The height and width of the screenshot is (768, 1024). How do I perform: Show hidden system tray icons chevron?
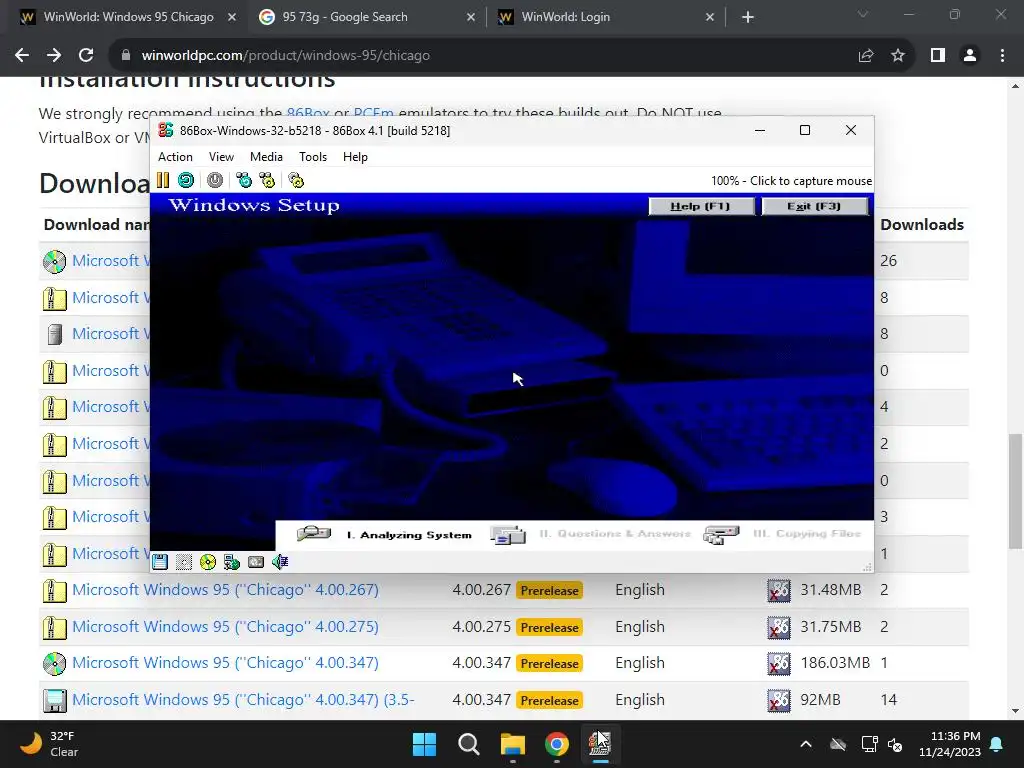tap(806, 744)
